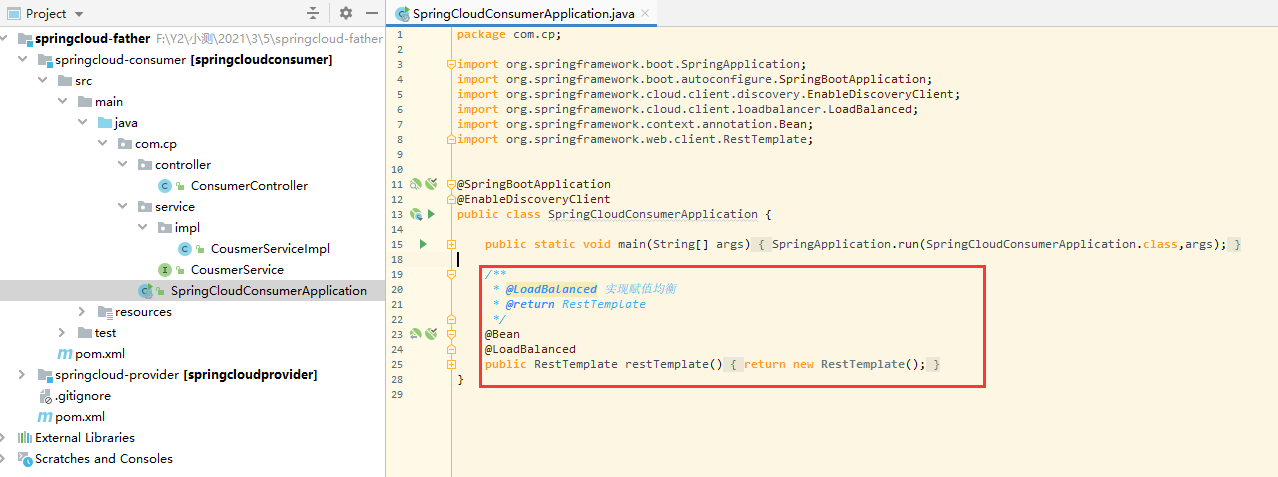Select the com.cp package row

tap(192, 144)
